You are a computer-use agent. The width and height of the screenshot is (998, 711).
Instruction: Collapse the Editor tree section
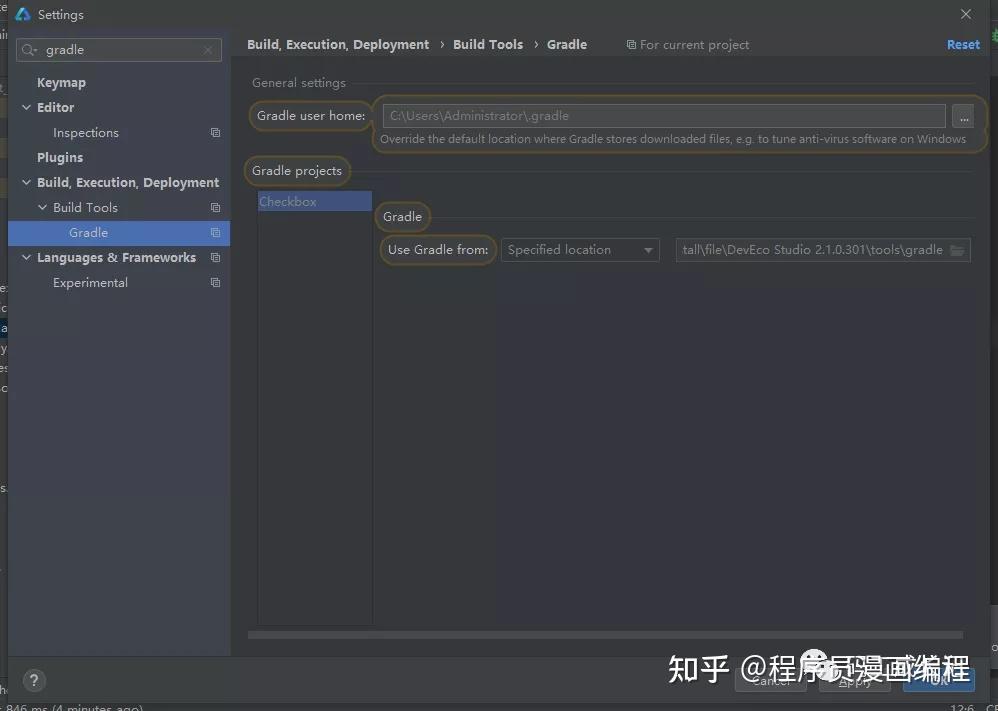[26, 108]
